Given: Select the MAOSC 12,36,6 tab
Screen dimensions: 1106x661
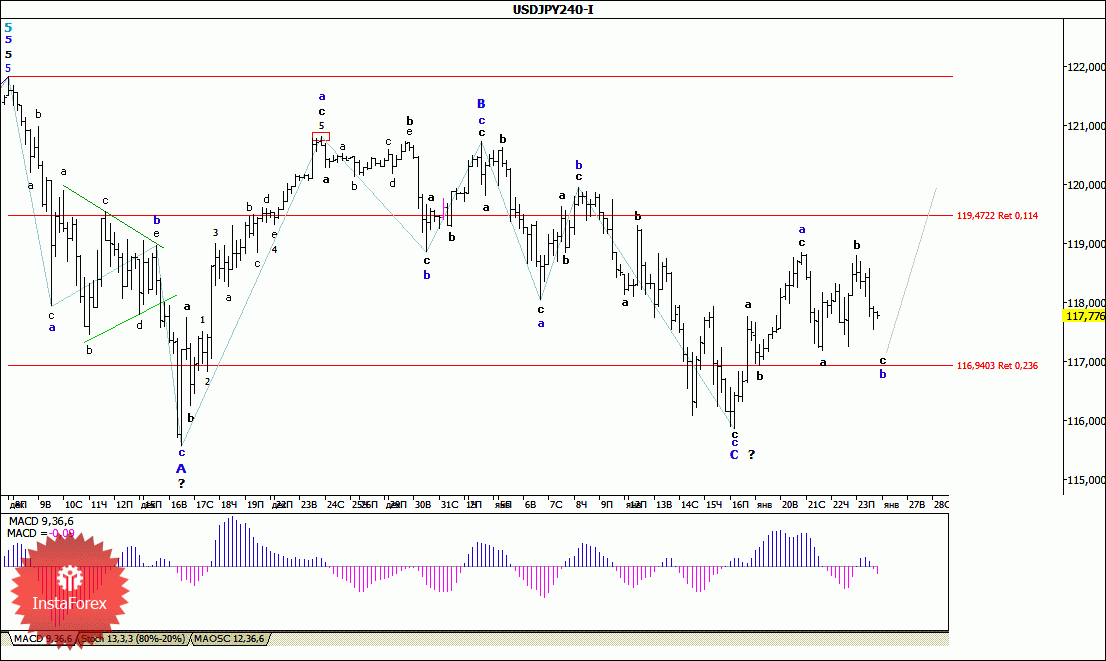Looking at the screenshot, I should tap(229, 639).
